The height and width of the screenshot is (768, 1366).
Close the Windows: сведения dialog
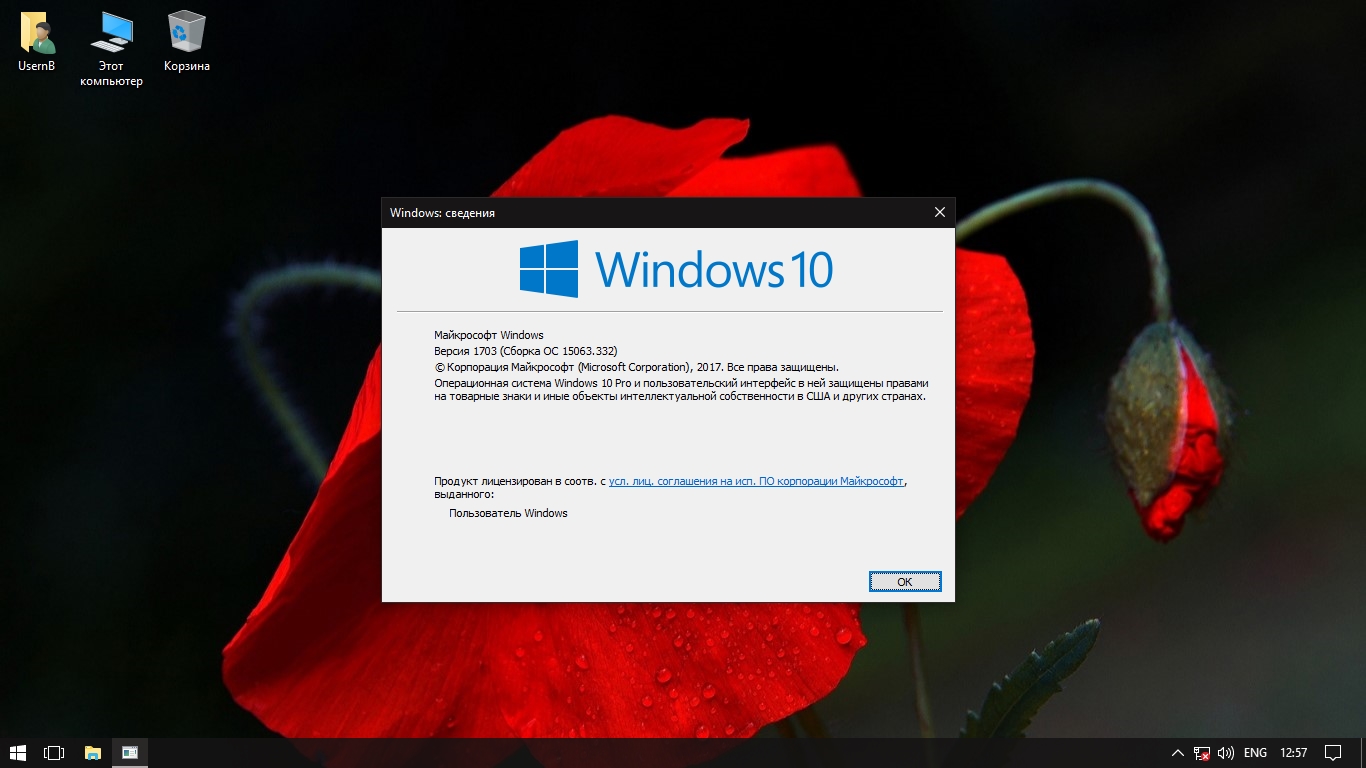tap(939, 212)
